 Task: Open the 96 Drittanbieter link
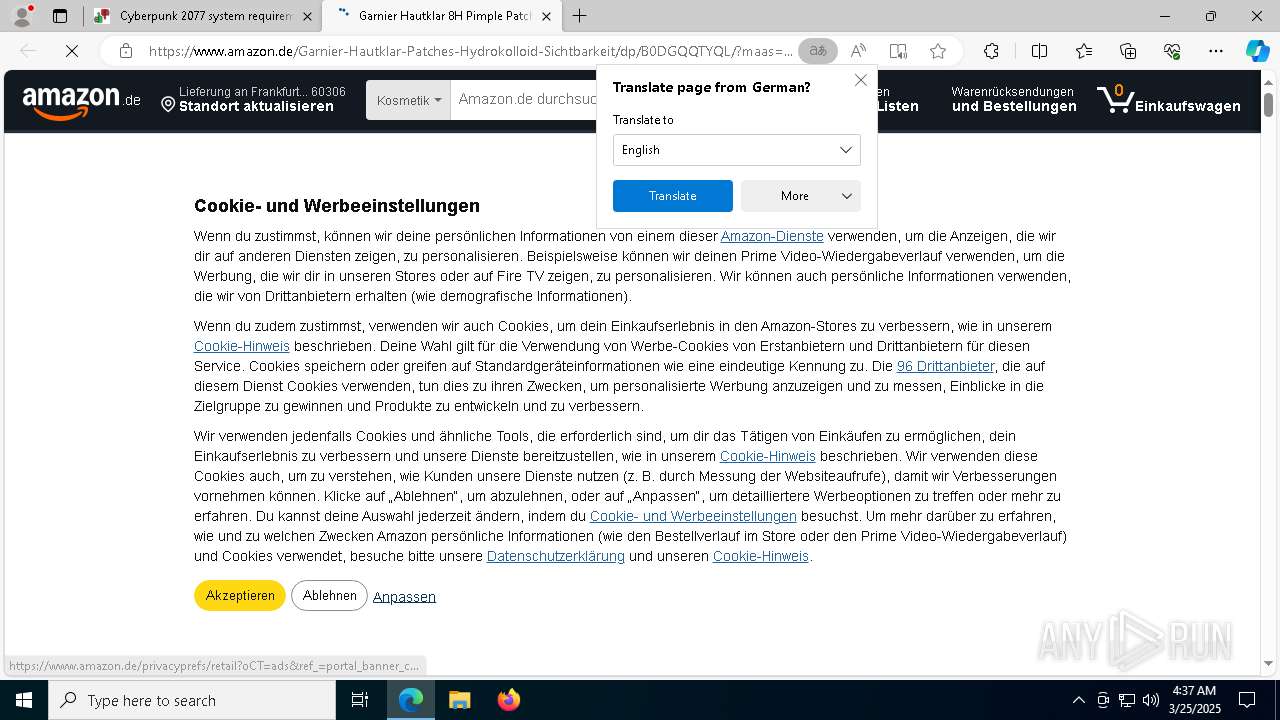(x=945, y=366)
